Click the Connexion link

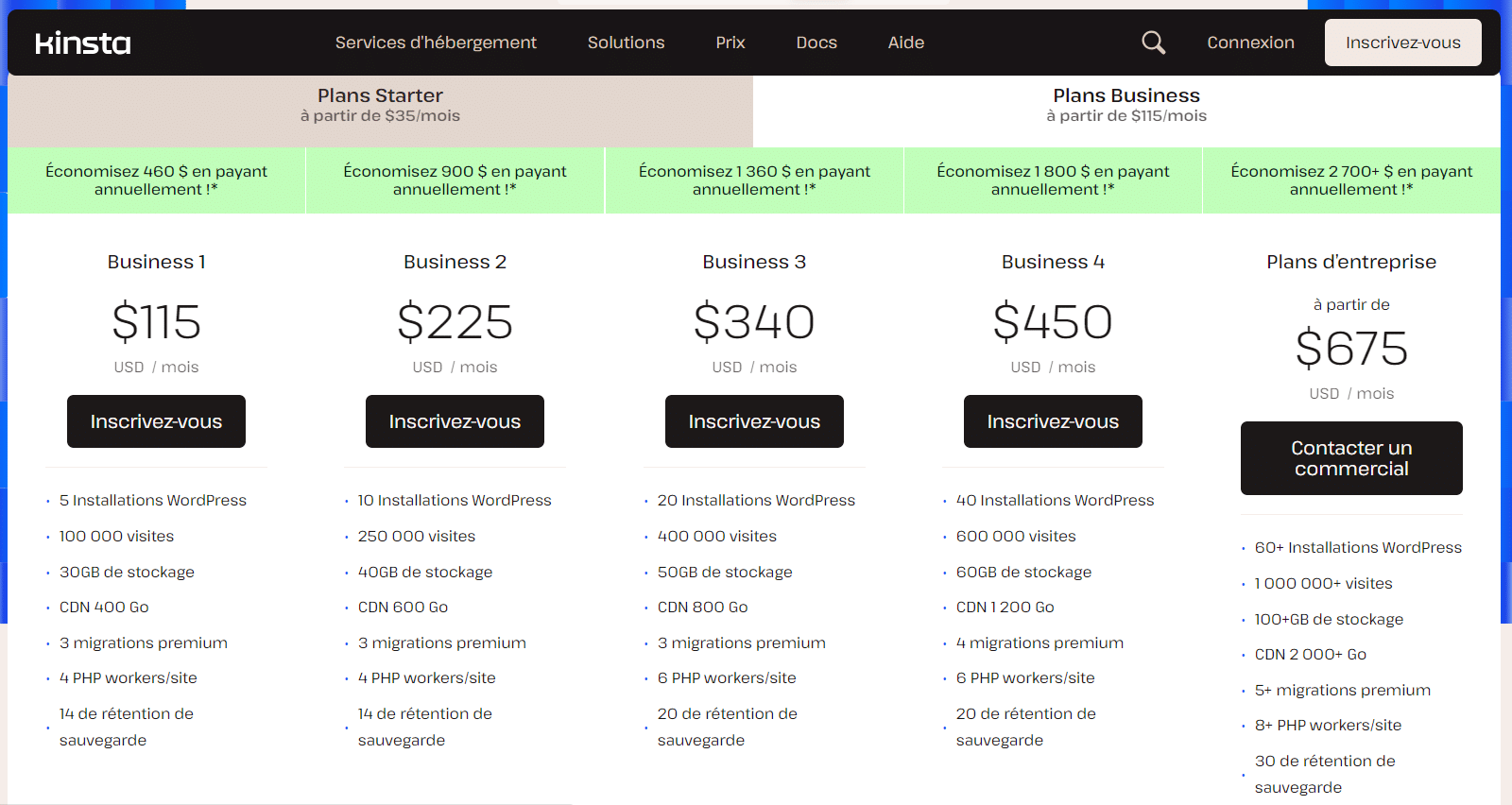(x=1250, y=43)
